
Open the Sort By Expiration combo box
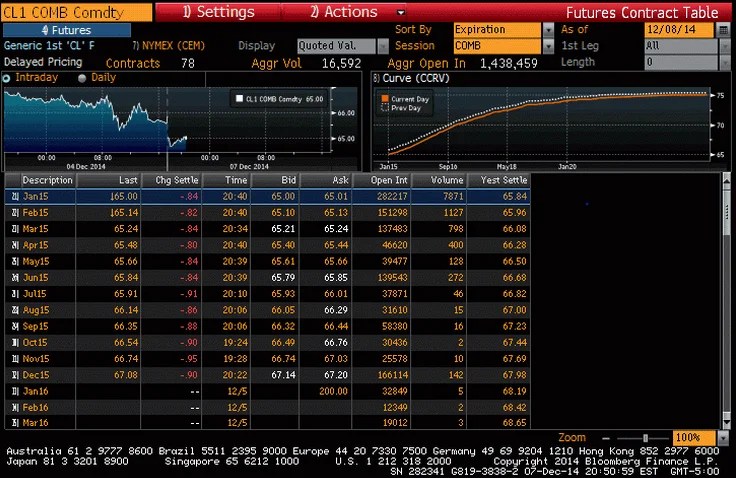(497, 30)
